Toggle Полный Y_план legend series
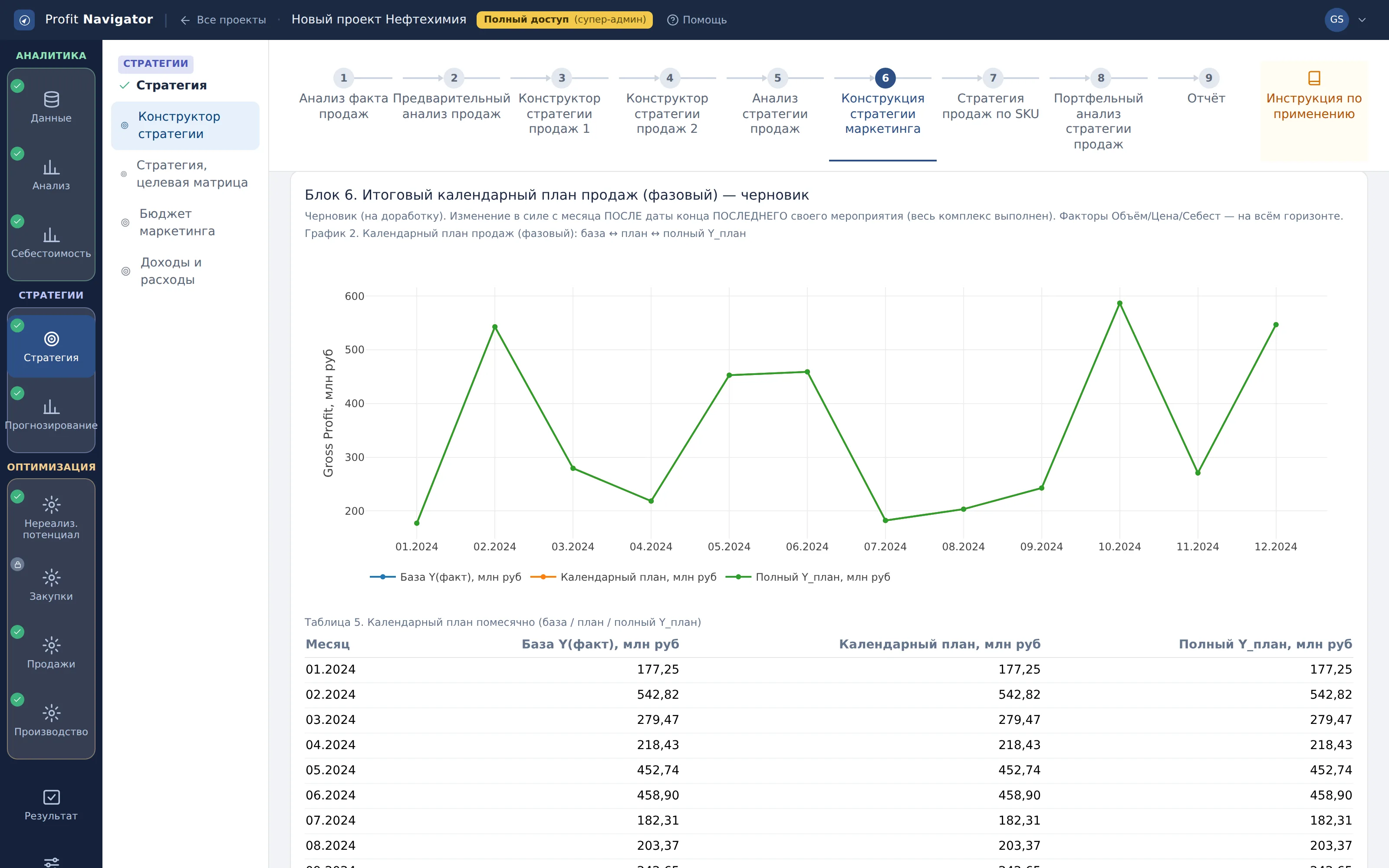This screenshot has height=868, width=1389. (x=807, y=577)
